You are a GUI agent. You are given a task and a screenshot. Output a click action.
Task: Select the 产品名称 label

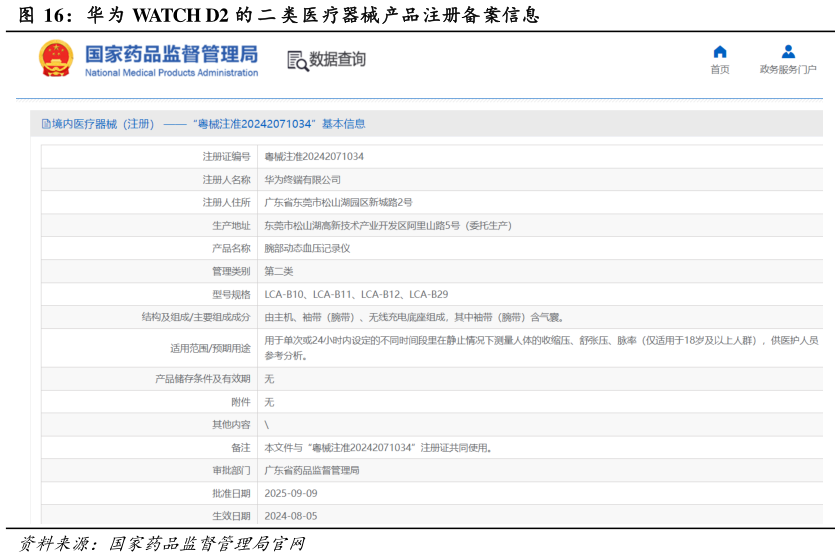tap(231, 249)
